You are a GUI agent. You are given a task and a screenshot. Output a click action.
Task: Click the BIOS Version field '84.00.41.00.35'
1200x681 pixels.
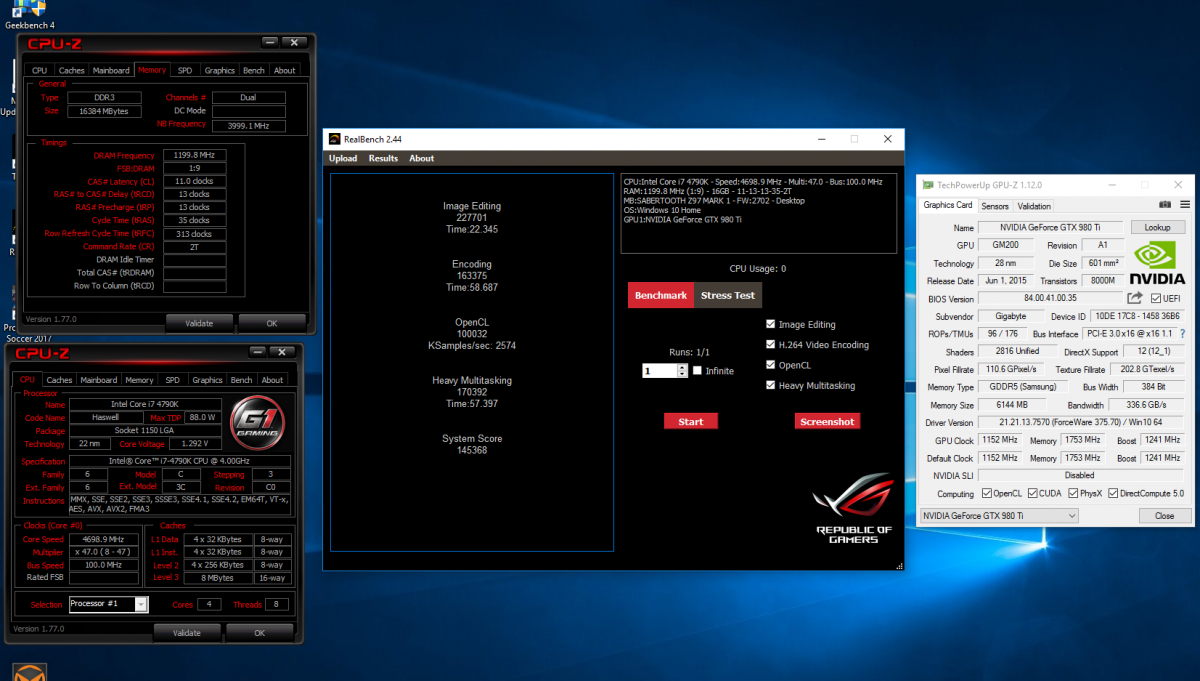point(1048,298)
